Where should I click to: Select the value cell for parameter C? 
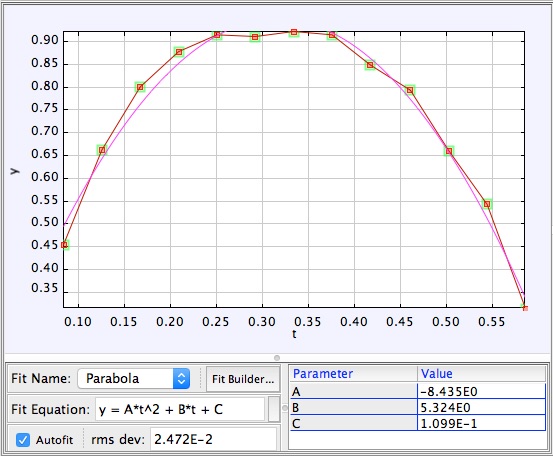click(481, 423)
